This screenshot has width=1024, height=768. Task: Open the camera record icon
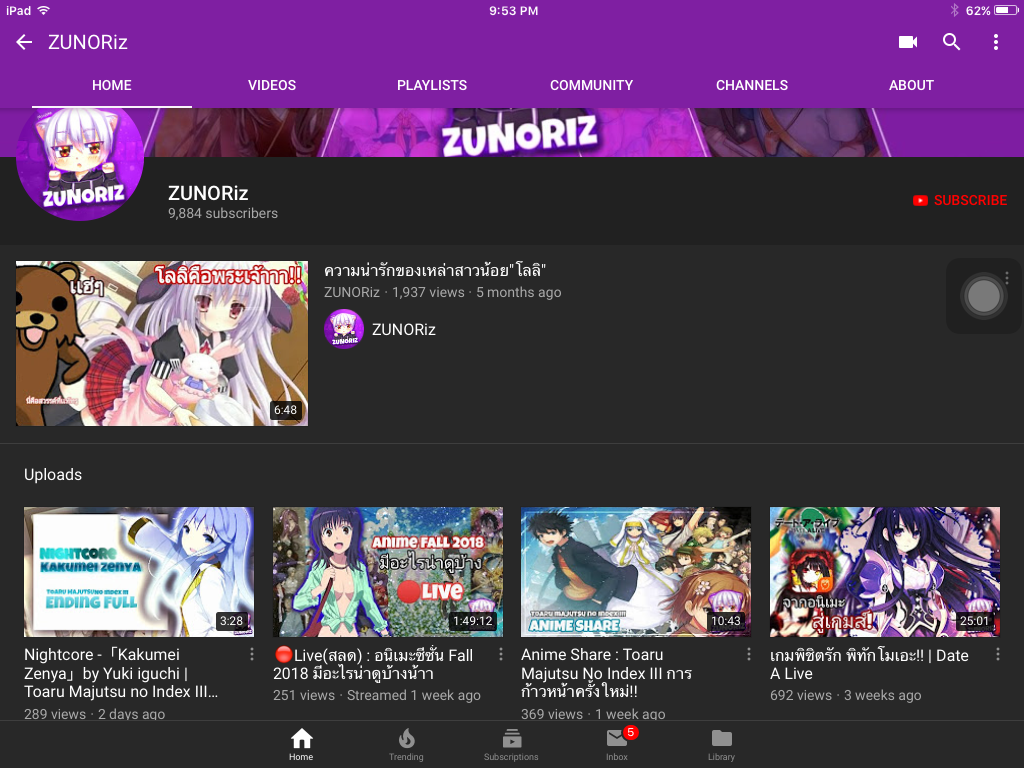(908, 42)
